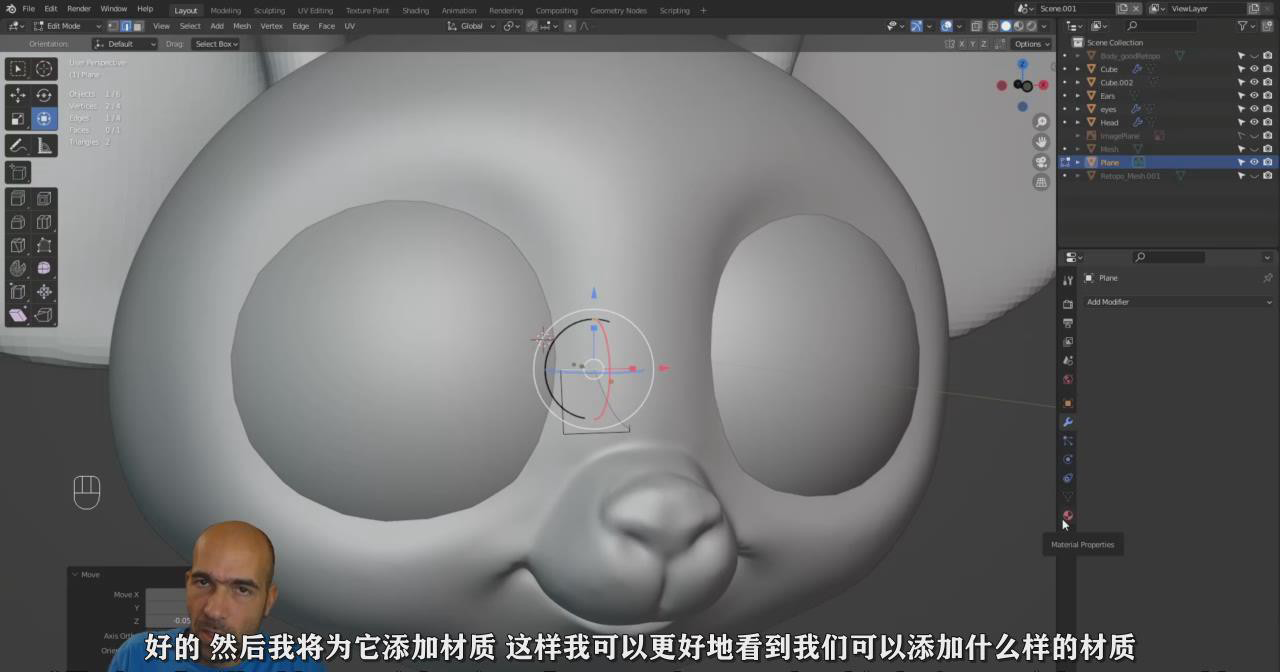Toggle camera view in viewport
This screenshot has height=672, width=1280.
click(1041, 162)
